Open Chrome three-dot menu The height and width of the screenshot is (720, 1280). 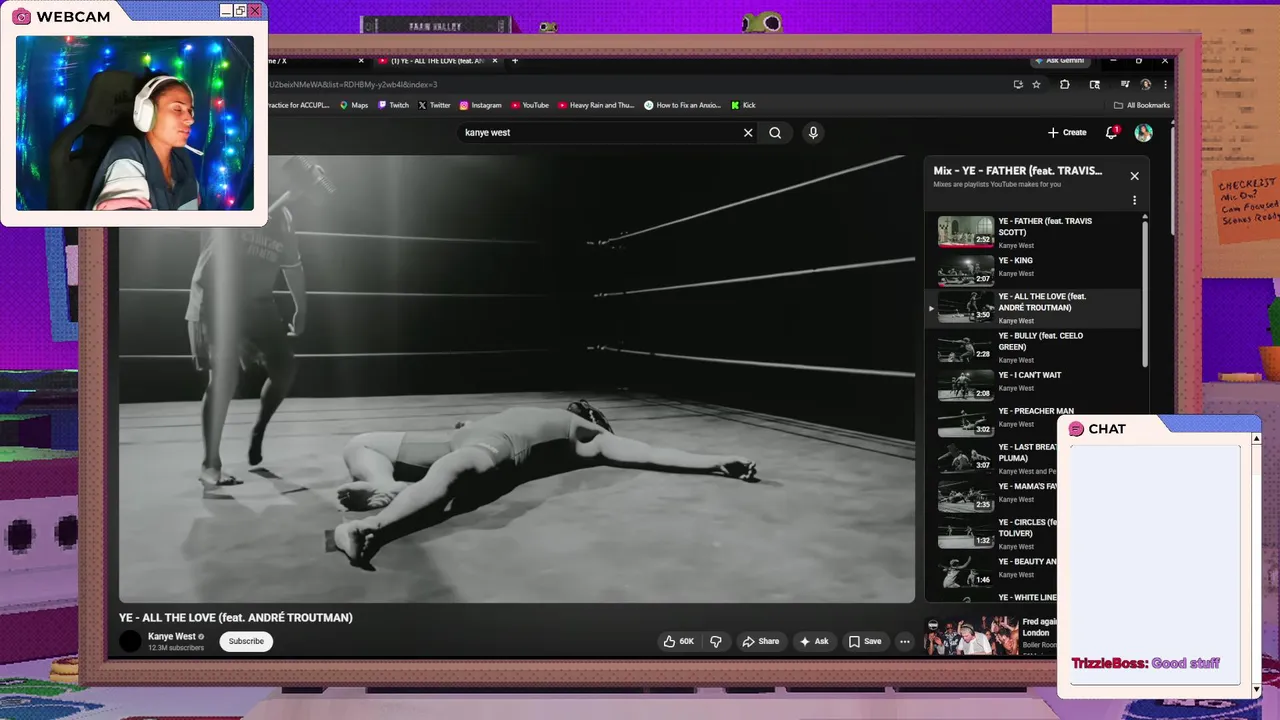tap(1165, 85)
